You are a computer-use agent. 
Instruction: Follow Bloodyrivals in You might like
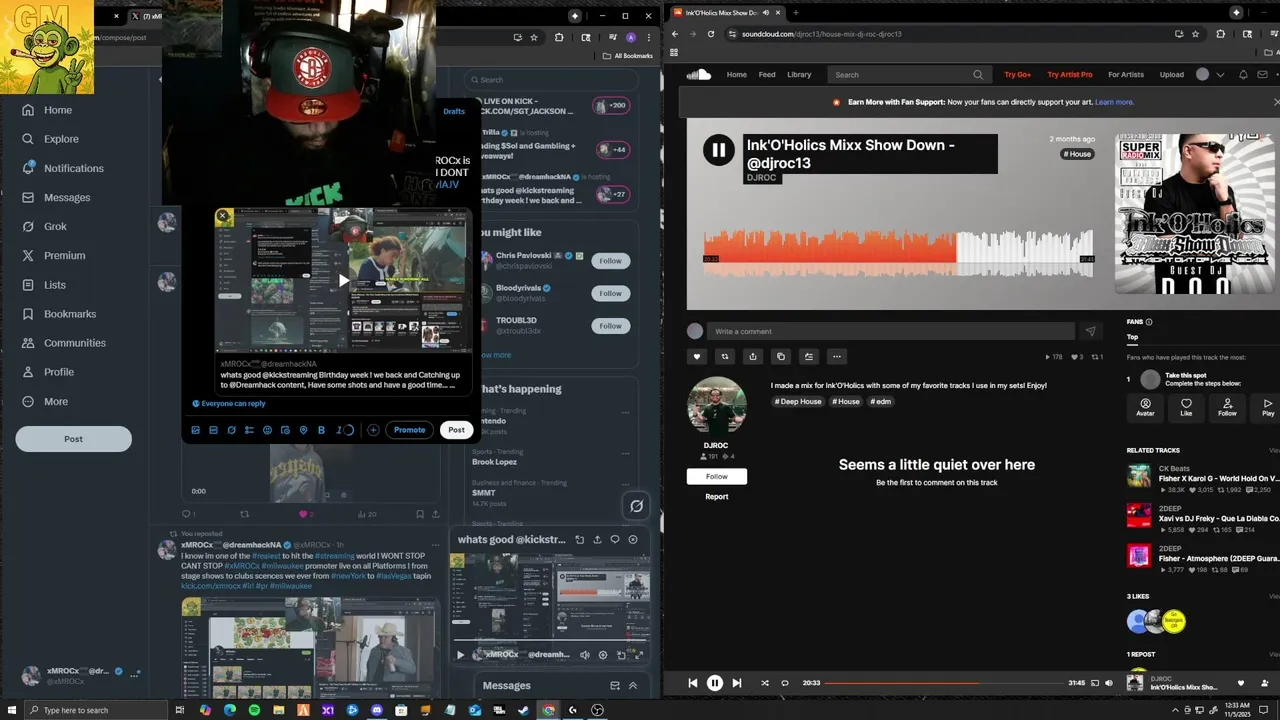610,293
